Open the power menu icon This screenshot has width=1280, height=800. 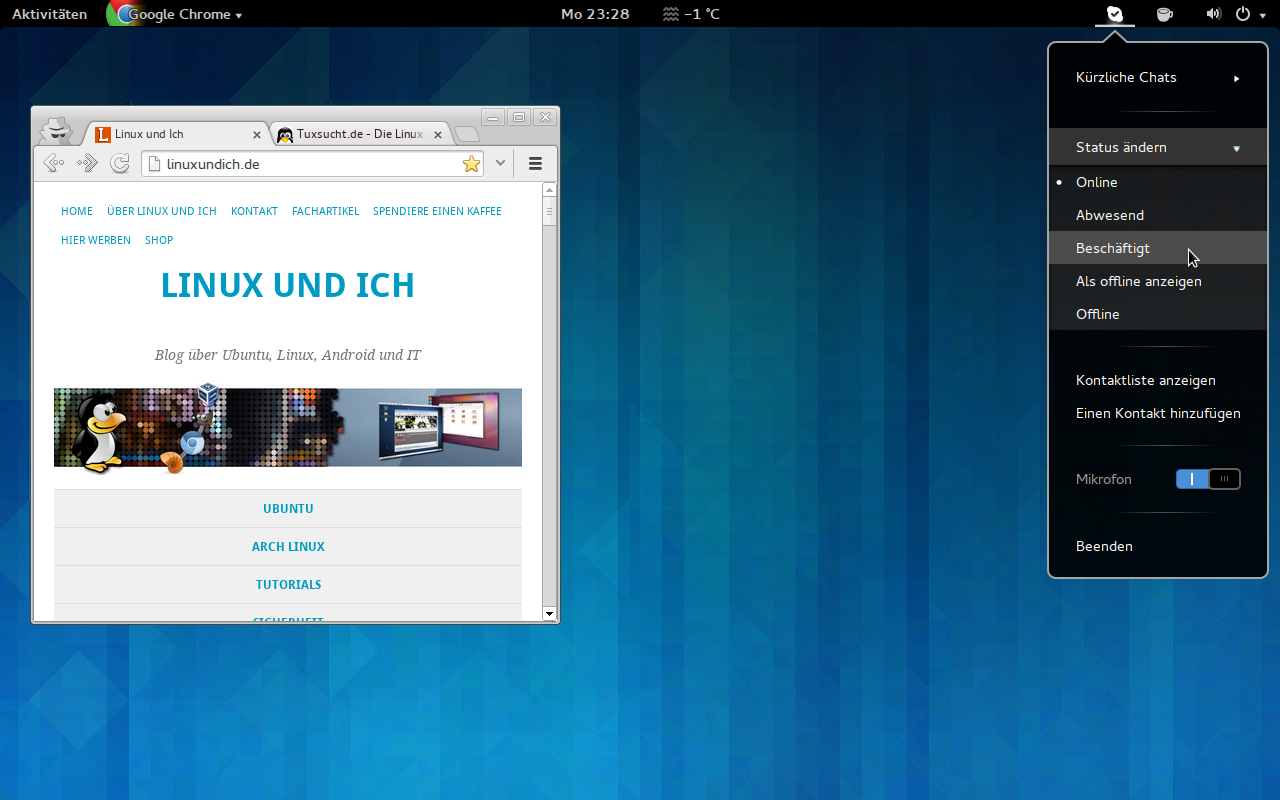1243,14
